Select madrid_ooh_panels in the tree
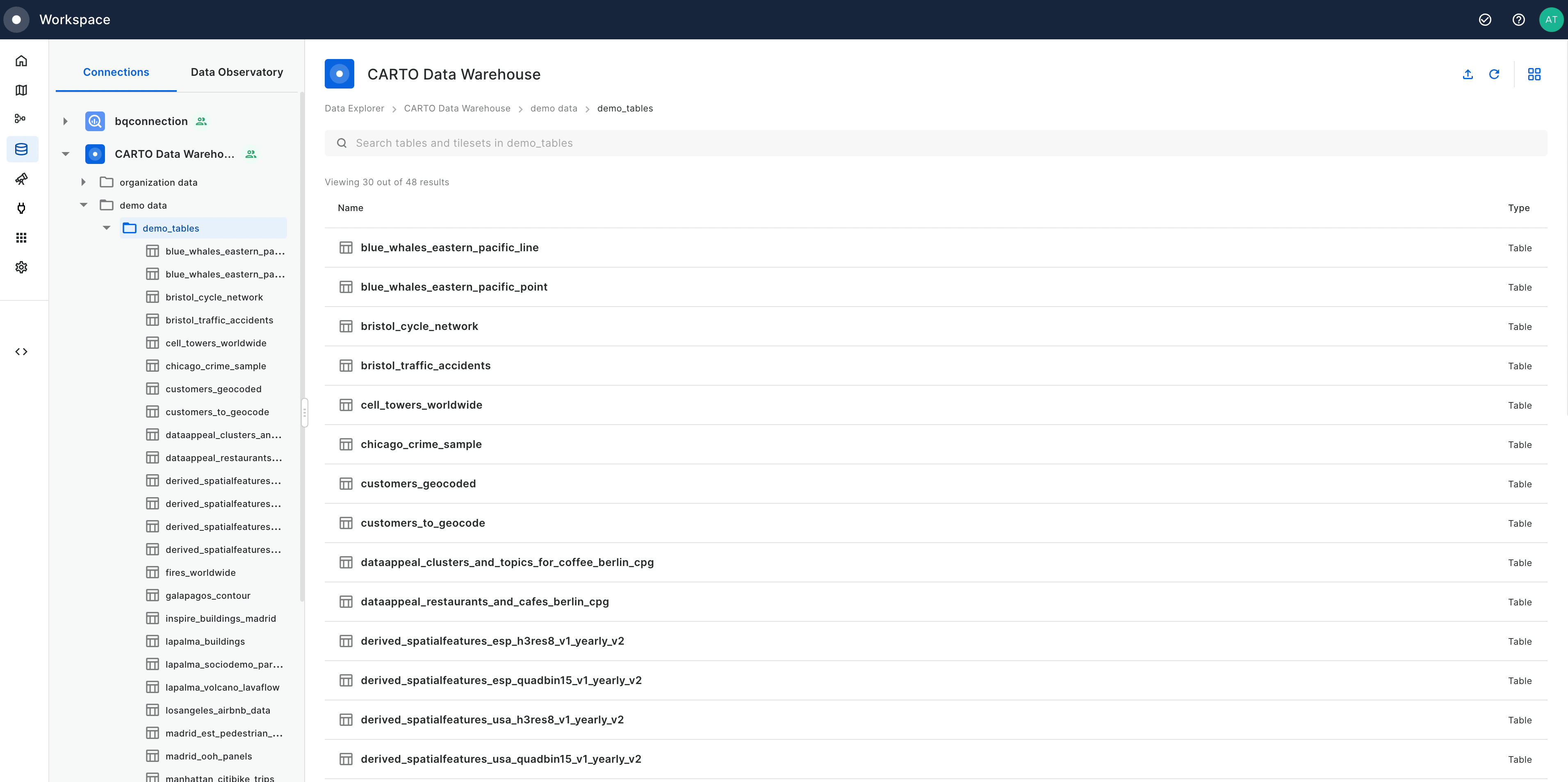This screenshot has height=782, width=1568. click(209, 757)
